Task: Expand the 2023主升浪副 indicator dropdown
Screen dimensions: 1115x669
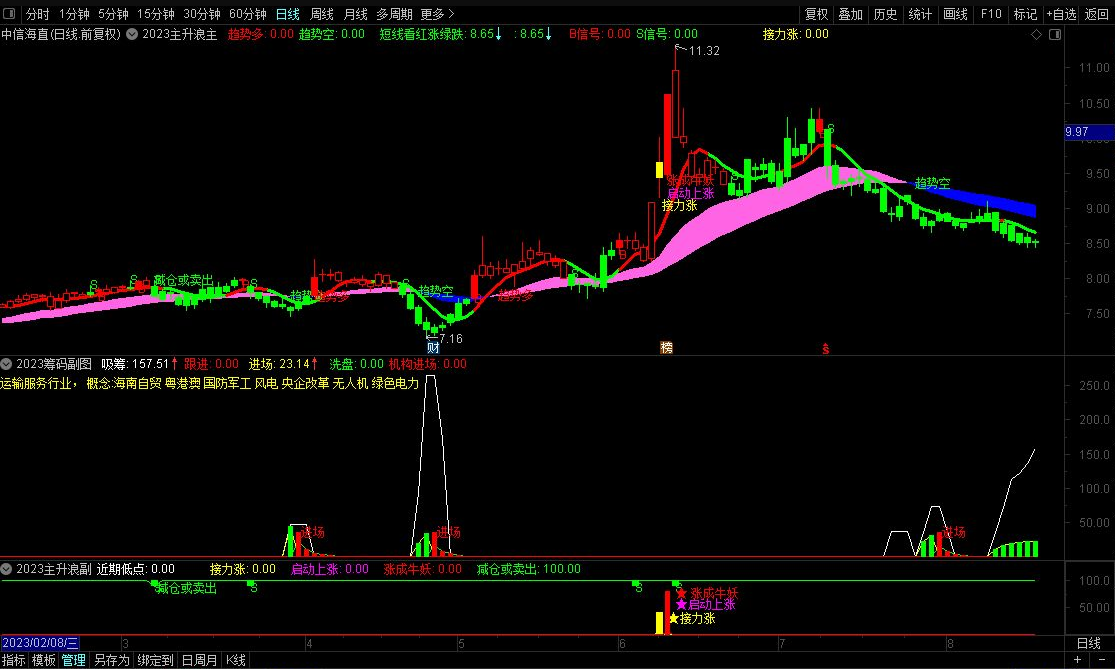Action: pyautogui.click(x=6, y=569)
